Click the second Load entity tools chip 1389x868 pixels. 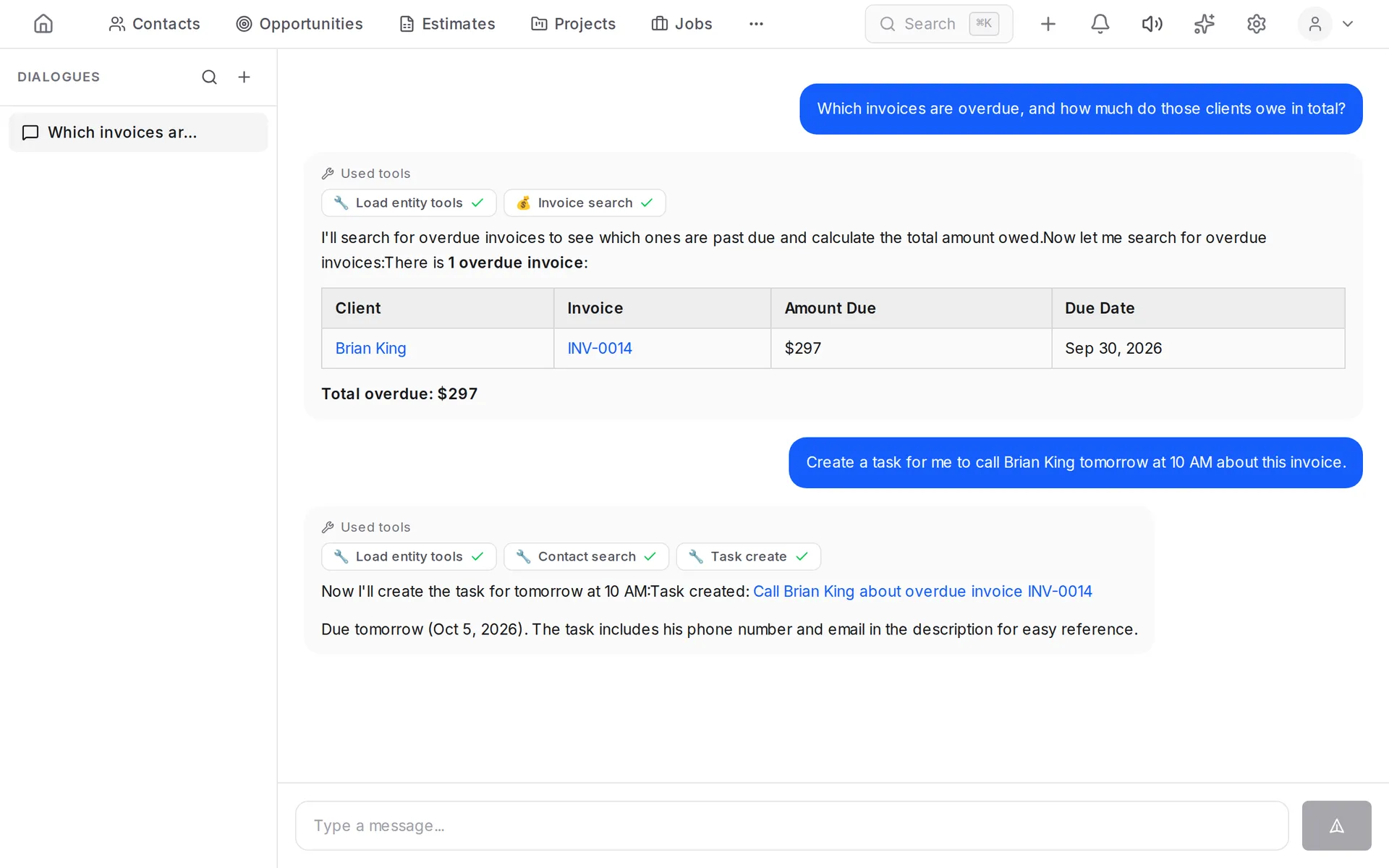(409, 556)
